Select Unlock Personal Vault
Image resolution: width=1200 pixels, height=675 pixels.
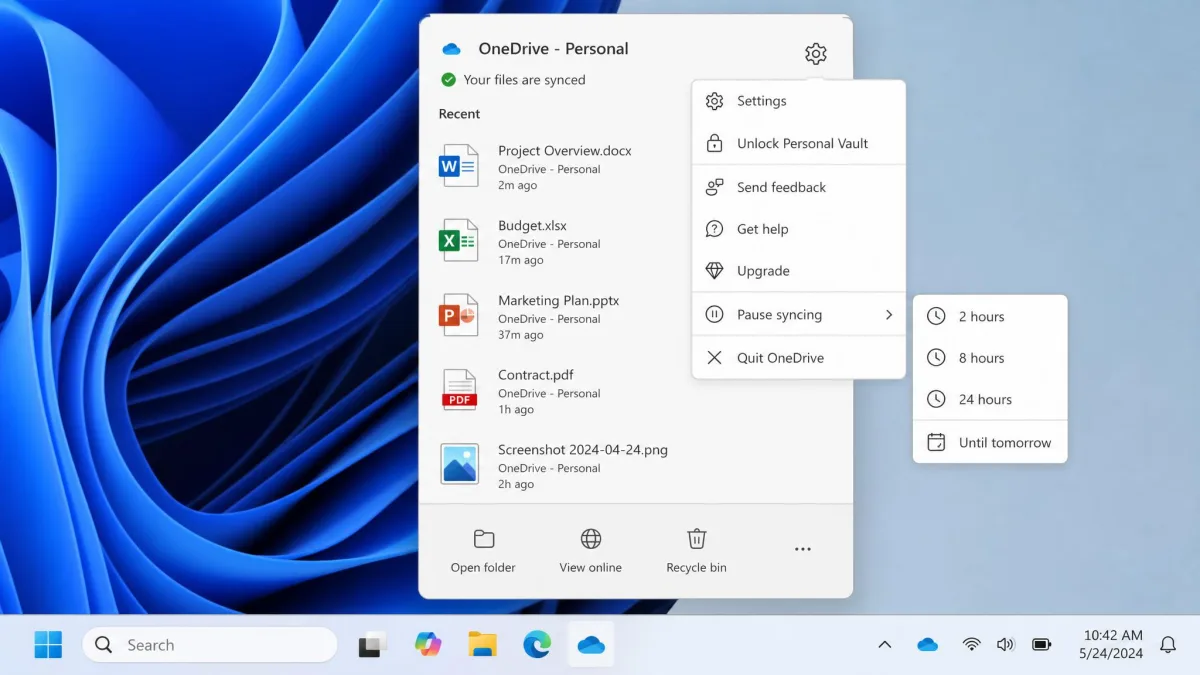(799, 143)
